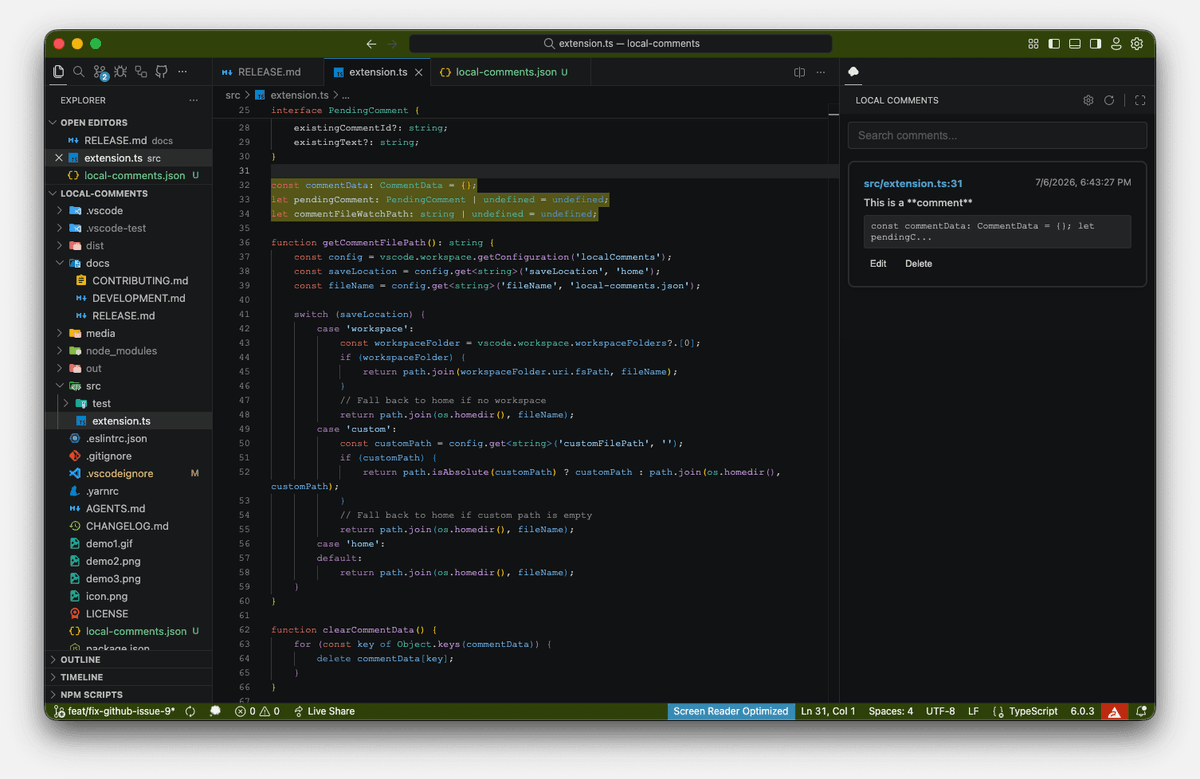Open the Explorer view in activity bar
1200x779 pixels.
(x=59, y=72)
